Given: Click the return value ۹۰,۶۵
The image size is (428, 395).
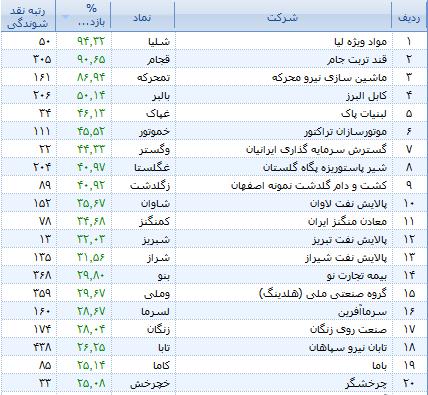Looking at the screenshot, I should coord(91,60).
